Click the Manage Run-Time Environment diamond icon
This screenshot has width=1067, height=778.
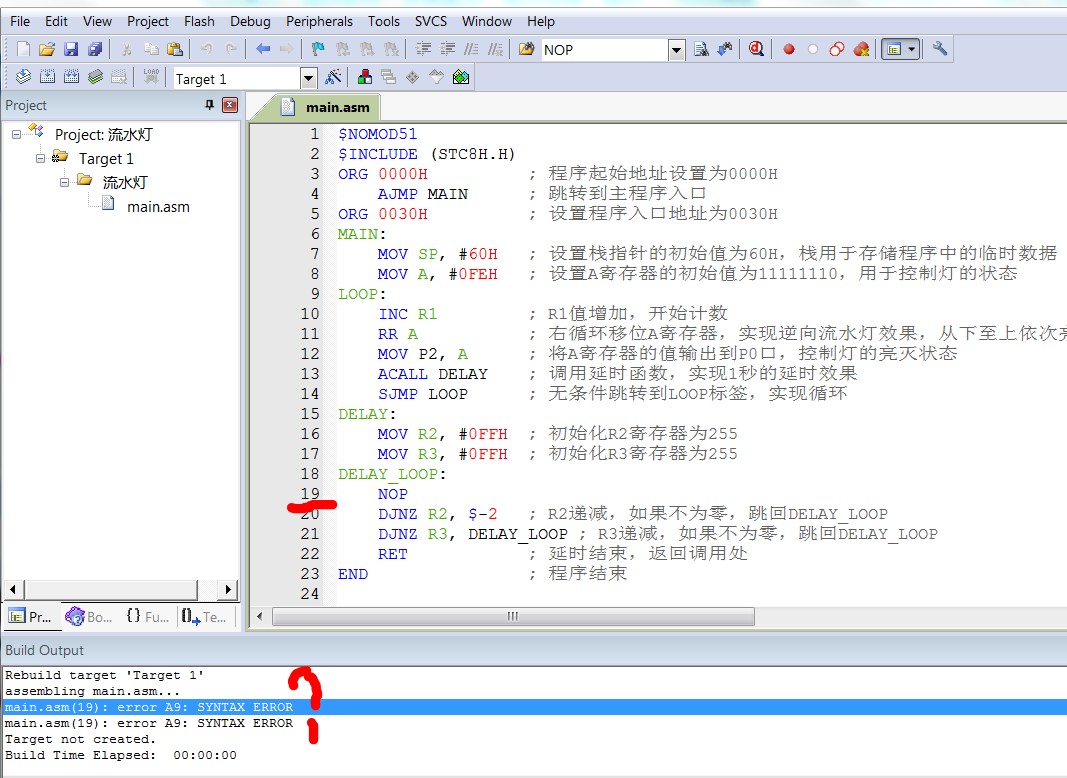point(412,77)
